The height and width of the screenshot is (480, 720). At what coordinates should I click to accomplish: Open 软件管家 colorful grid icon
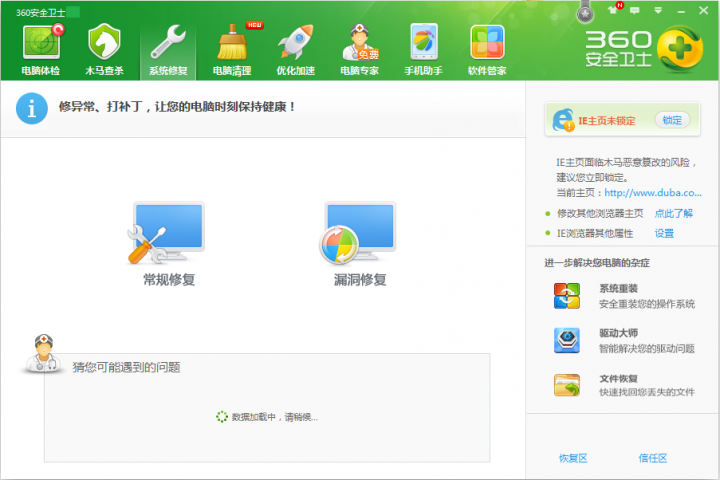[x=487, y=43]
